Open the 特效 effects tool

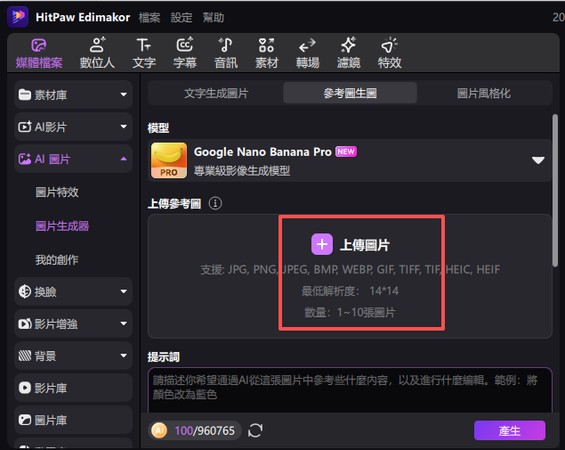pos(390,54)
